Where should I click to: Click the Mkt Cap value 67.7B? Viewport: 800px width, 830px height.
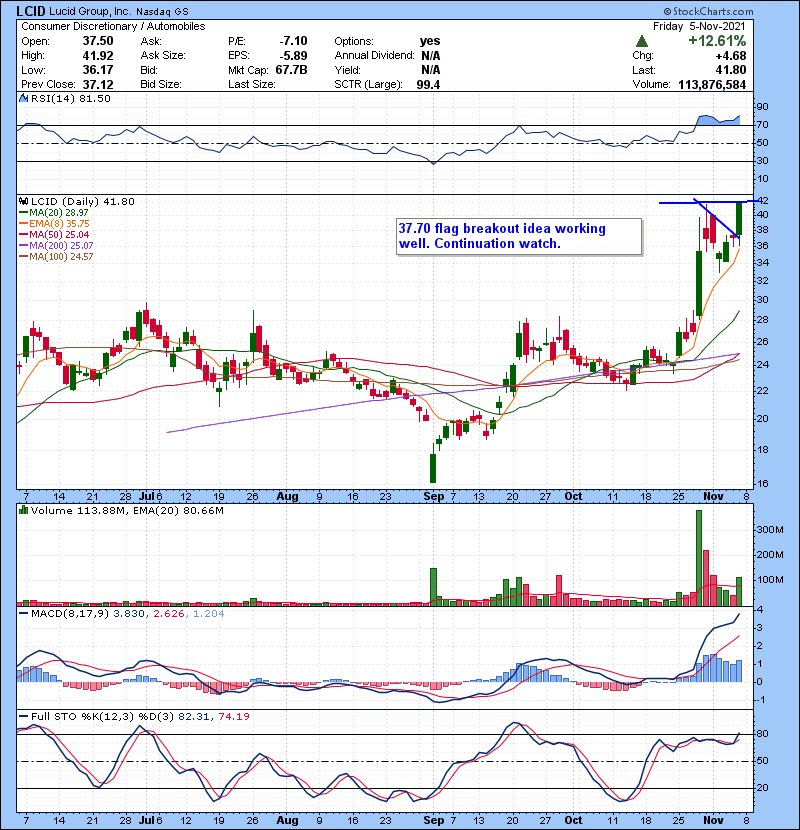[291, 70]
